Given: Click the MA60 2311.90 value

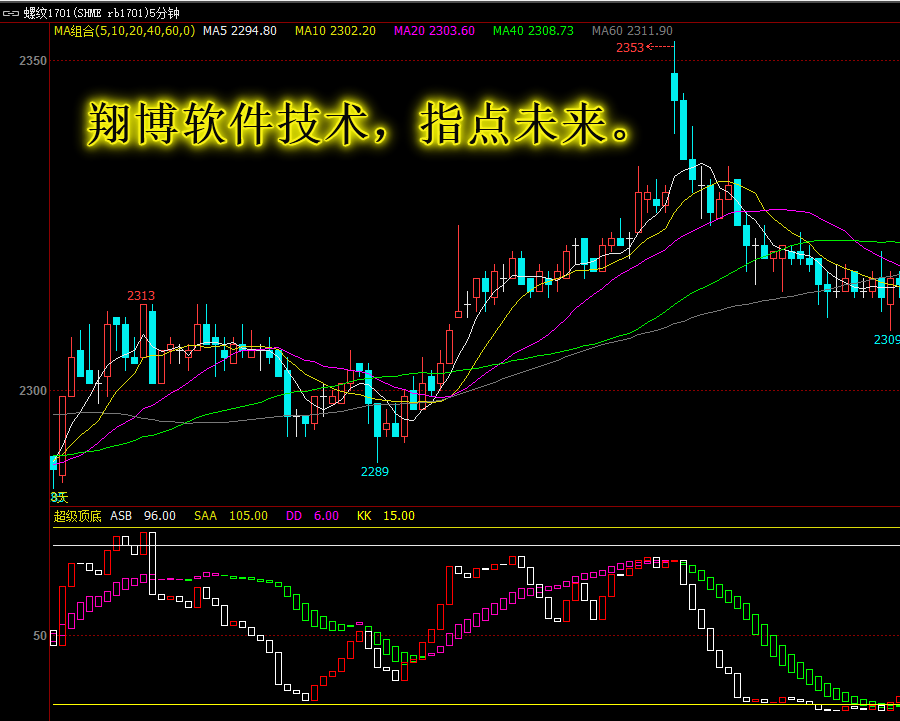Looking at the screenshot, I should [x=632, y=31].
